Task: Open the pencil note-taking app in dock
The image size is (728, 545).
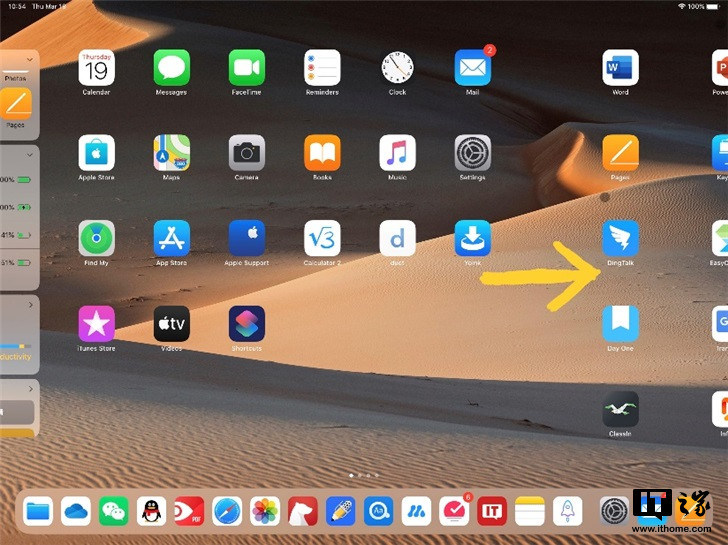Action: tap(340, 511)
